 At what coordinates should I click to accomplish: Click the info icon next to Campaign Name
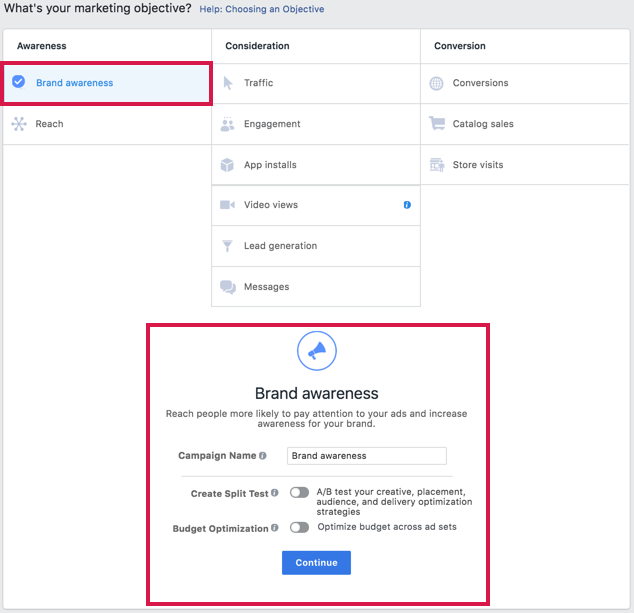tap(263, 456)
